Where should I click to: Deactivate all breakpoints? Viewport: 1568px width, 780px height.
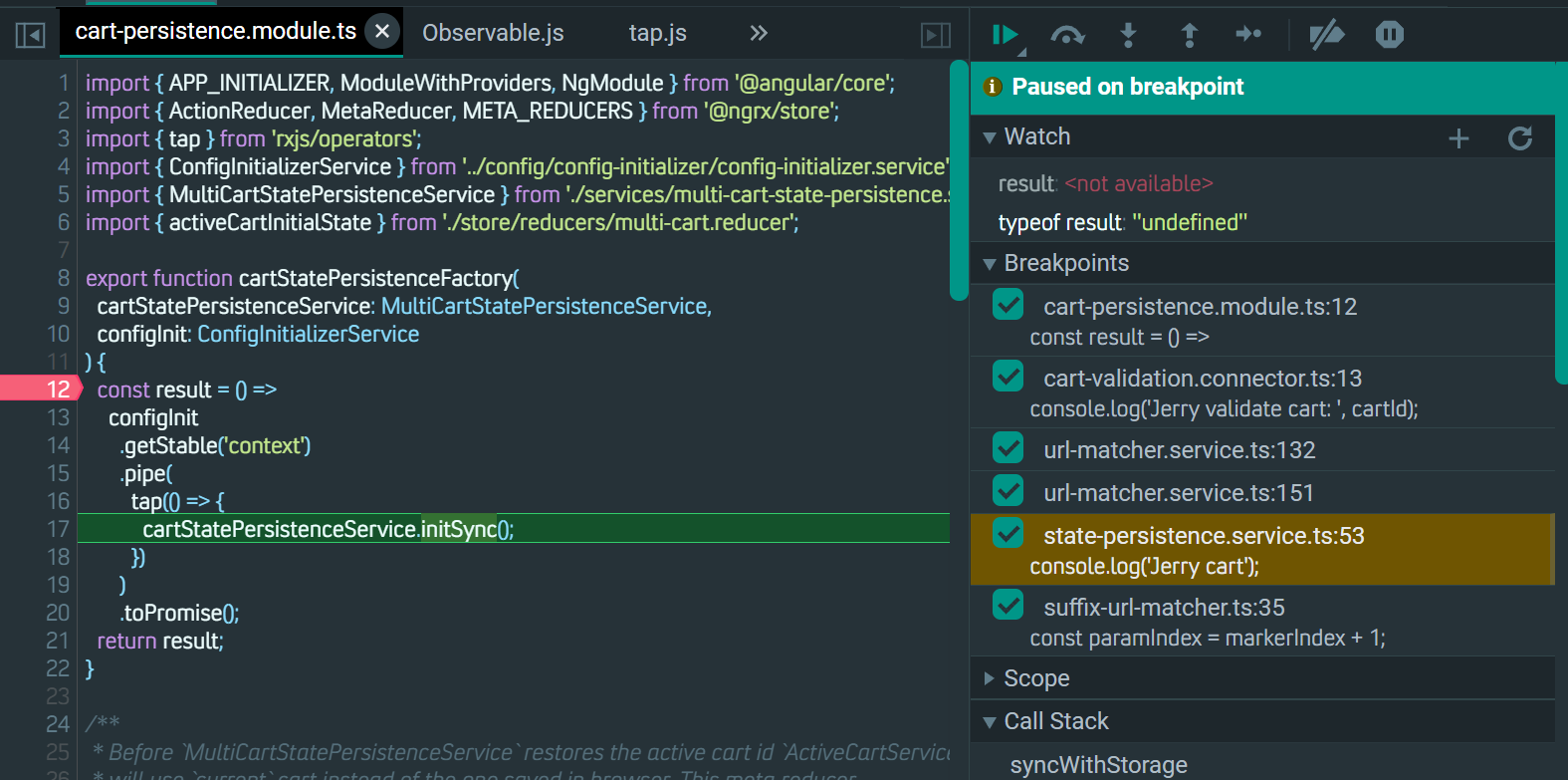point(1326,35)
